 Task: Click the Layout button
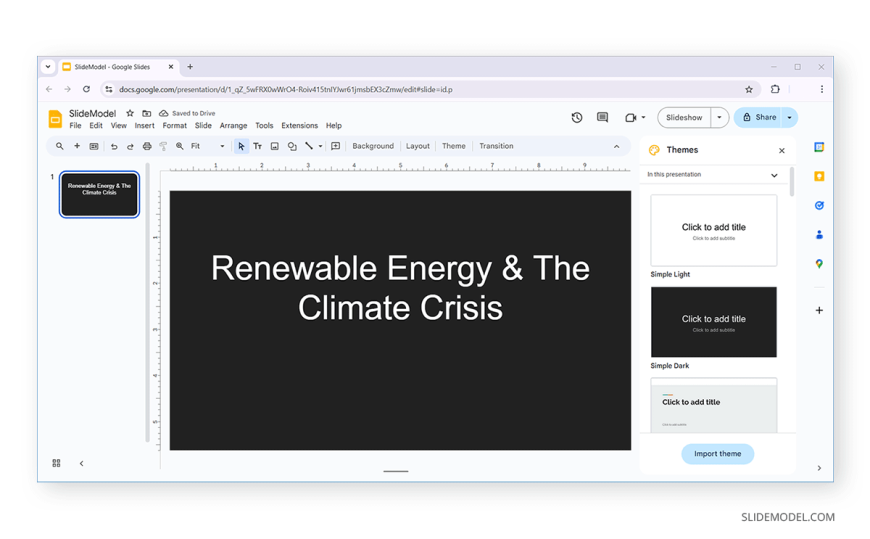tap(418, 147)
